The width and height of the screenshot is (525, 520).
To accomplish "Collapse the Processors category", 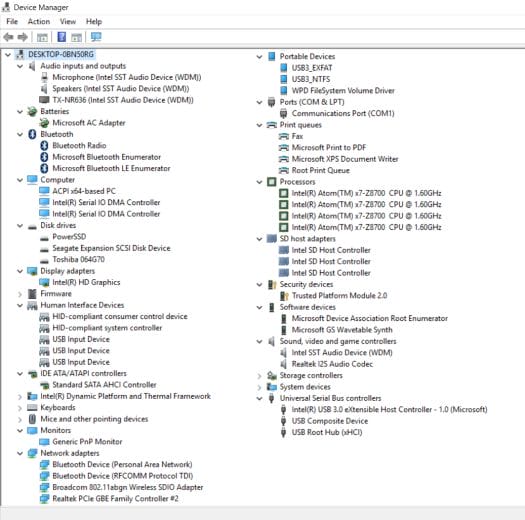I will (259, 182).
